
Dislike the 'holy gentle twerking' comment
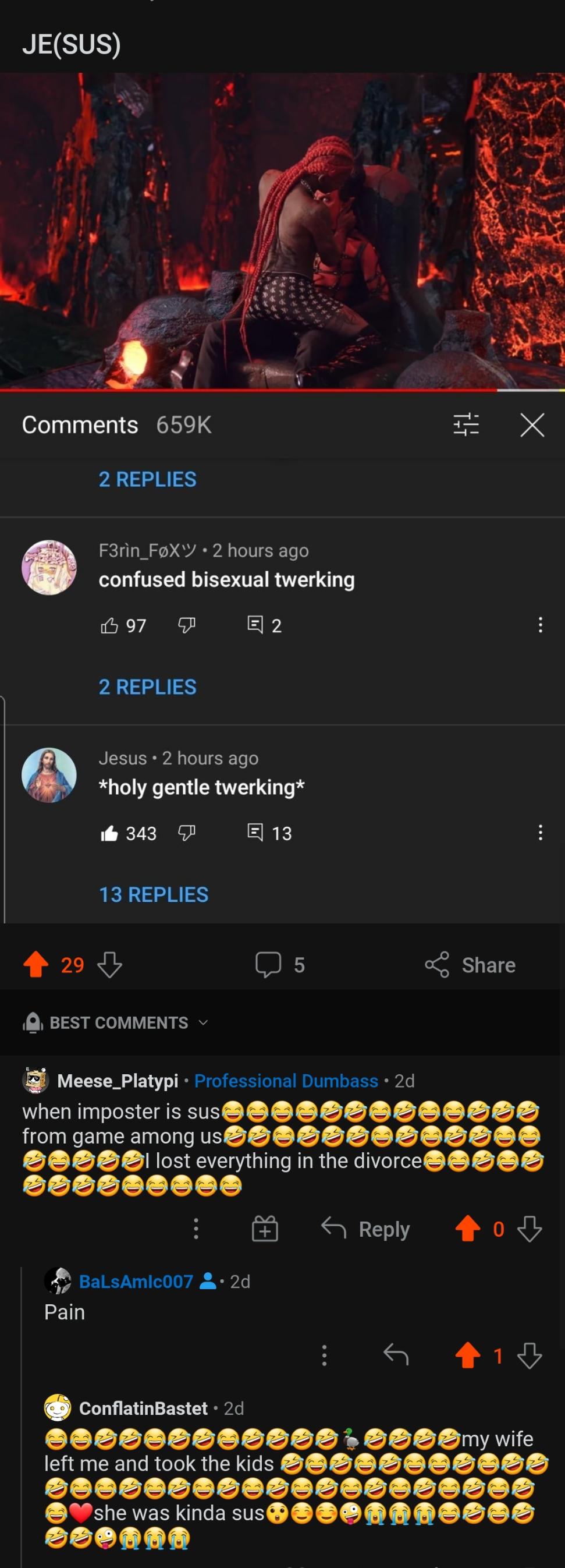pos(187,832)
